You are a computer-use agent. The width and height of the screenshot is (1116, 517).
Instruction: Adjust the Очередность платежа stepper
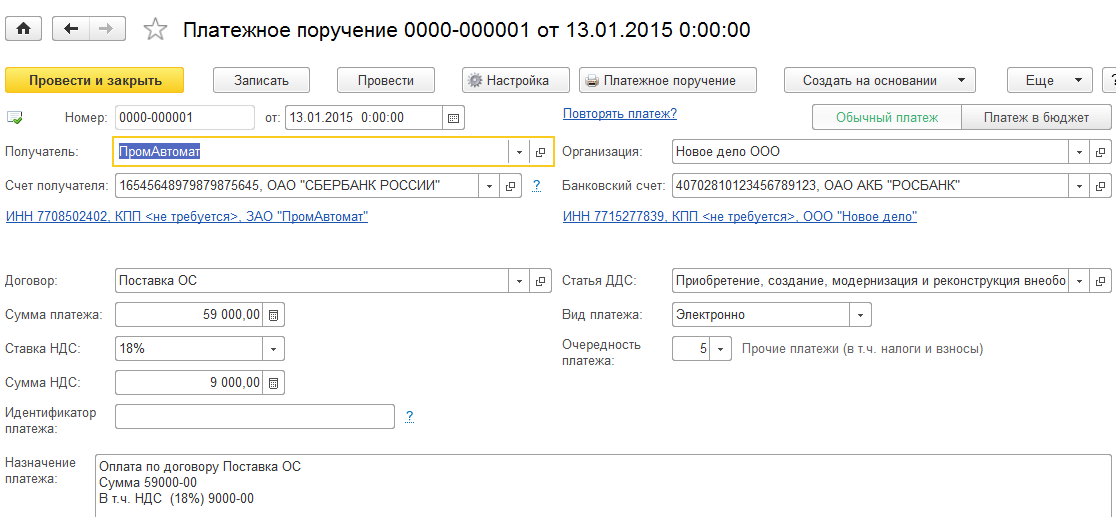click(x=721, y=349)
